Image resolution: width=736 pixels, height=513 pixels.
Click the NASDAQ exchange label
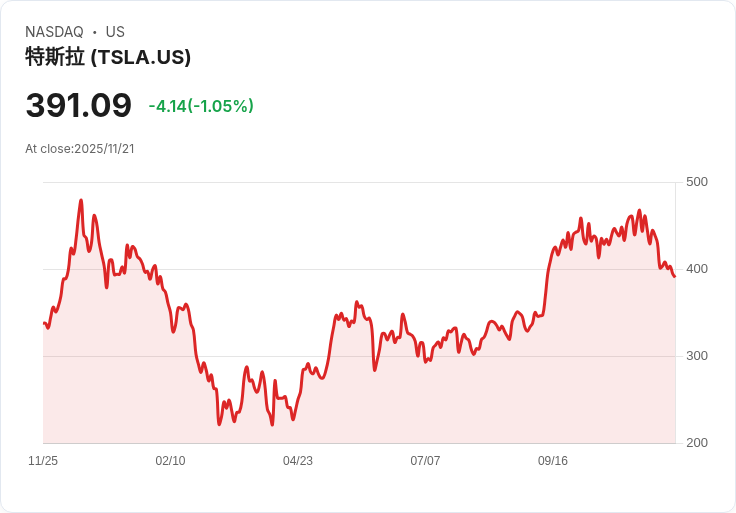pyautogui.click(x=54, y=32)
